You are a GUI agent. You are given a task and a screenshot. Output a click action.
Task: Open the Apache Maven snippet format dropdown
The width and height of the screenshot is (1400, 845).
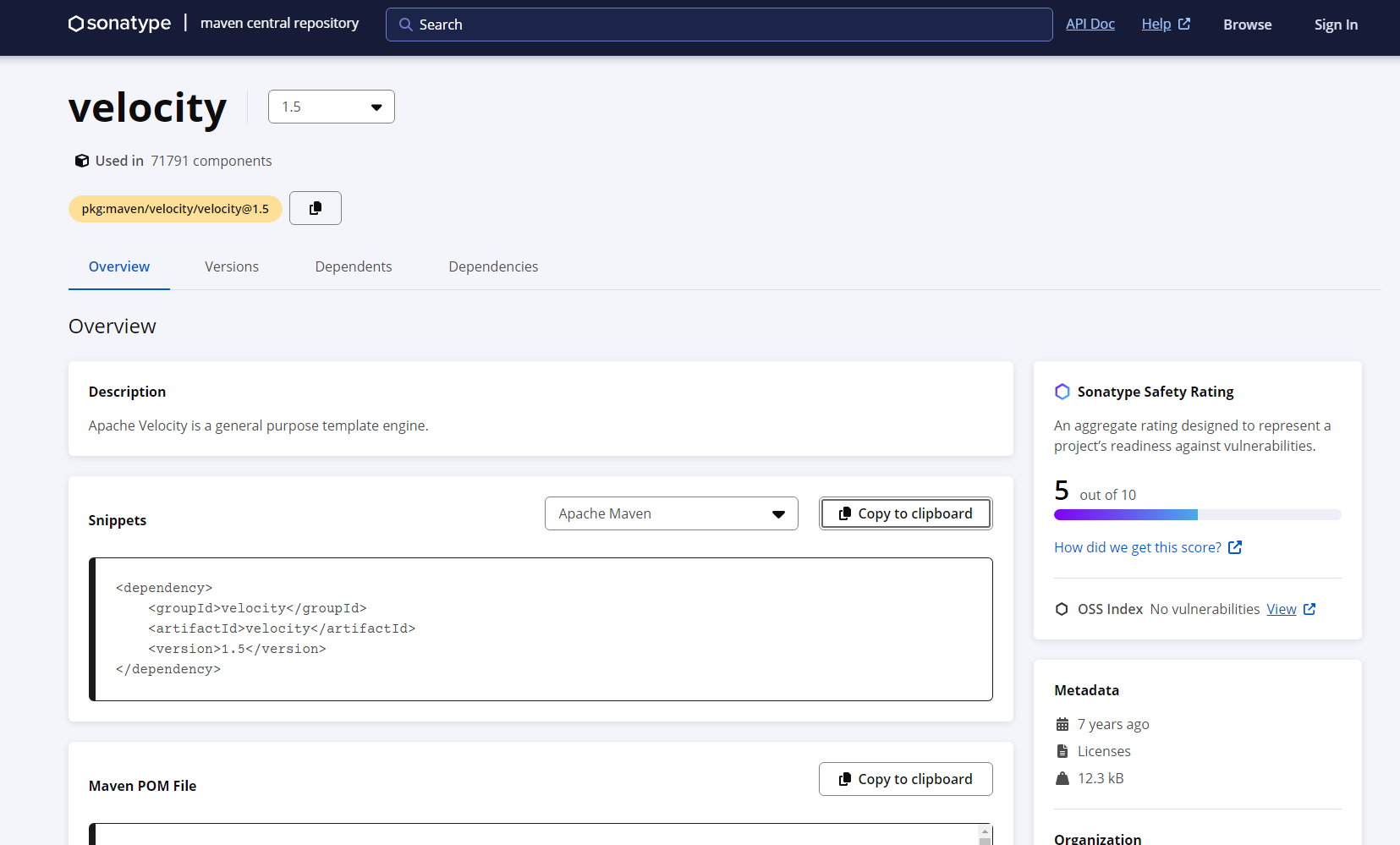pos(672,513)
